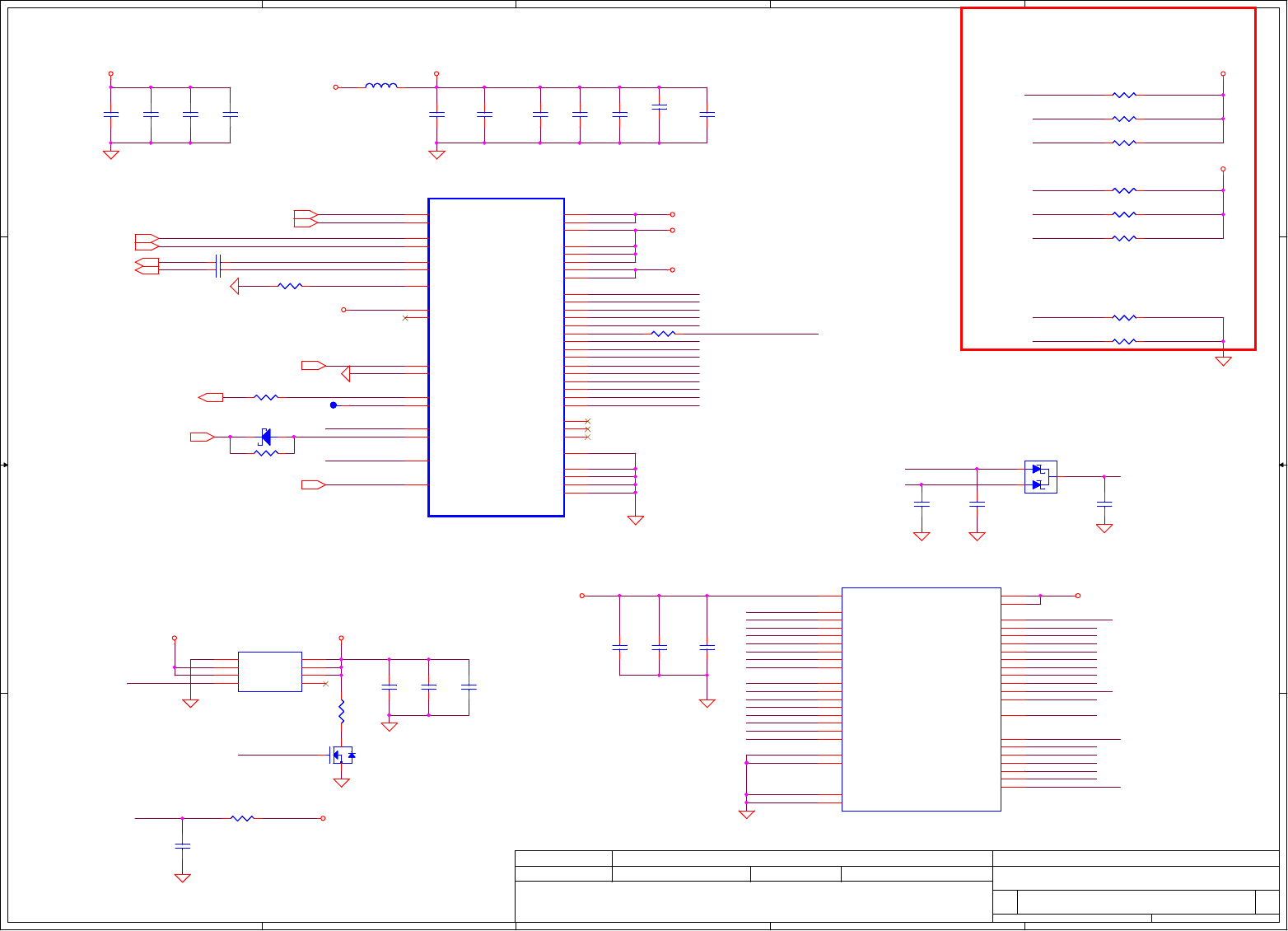Screen dimensions: 1288x931
Task: Select the zener diode left of the thick-outlined chip
Action: [x=264, y=437]
